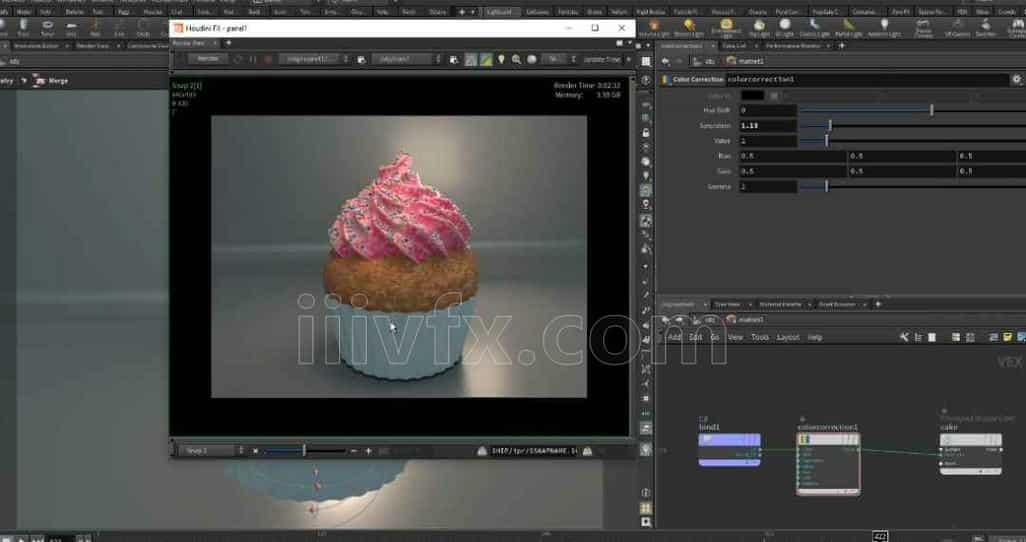Select the Distant Light shelf tool
This screenshot has width=1026, height=542.
tap(689, 27)
